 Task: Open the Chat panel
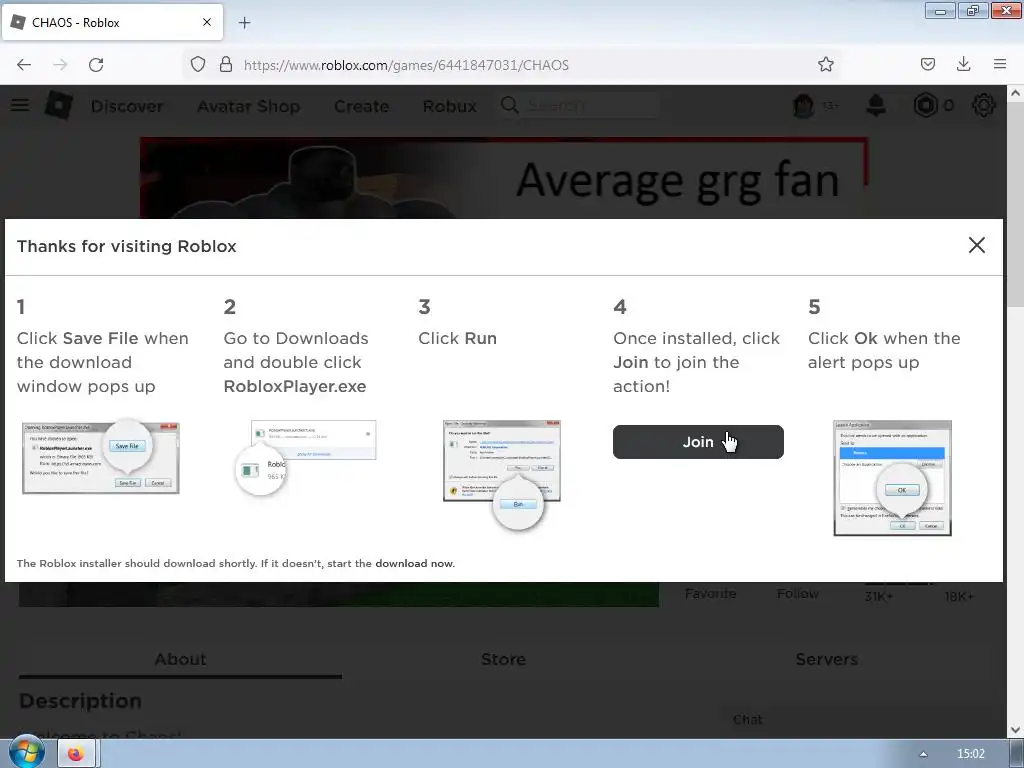(x=748, y=720)
